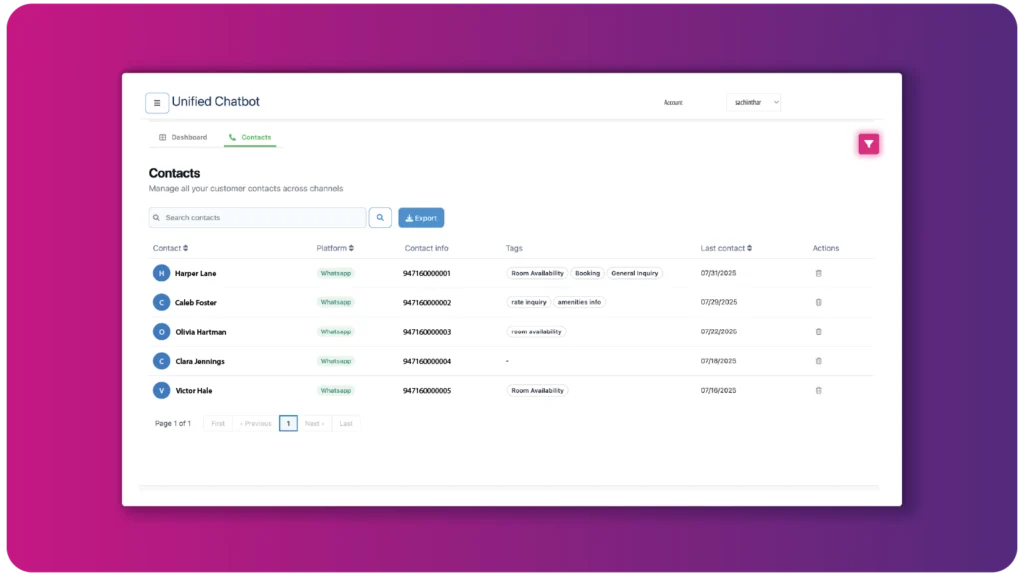Delete the Harper Lane contact

tap(818, 273)
